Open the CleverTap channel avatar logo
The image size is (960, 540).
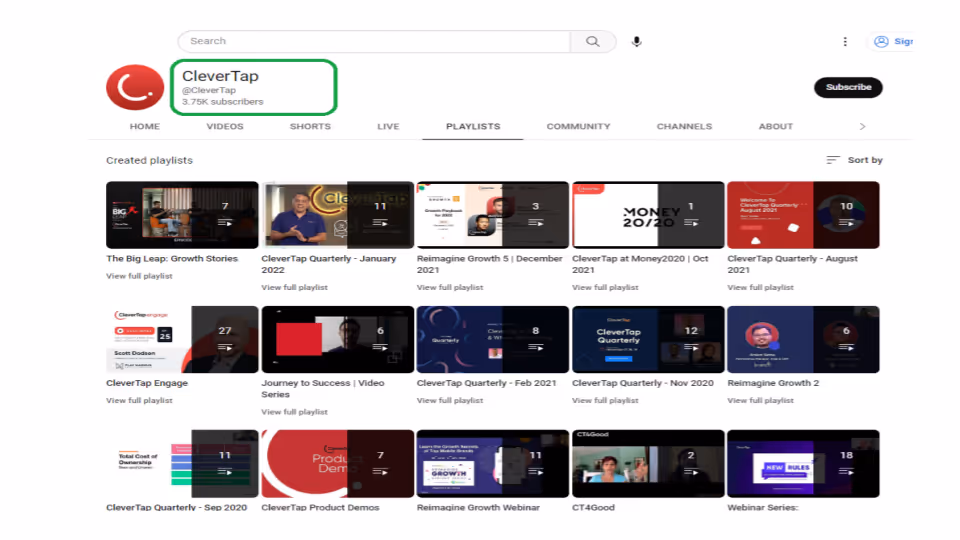135,88
